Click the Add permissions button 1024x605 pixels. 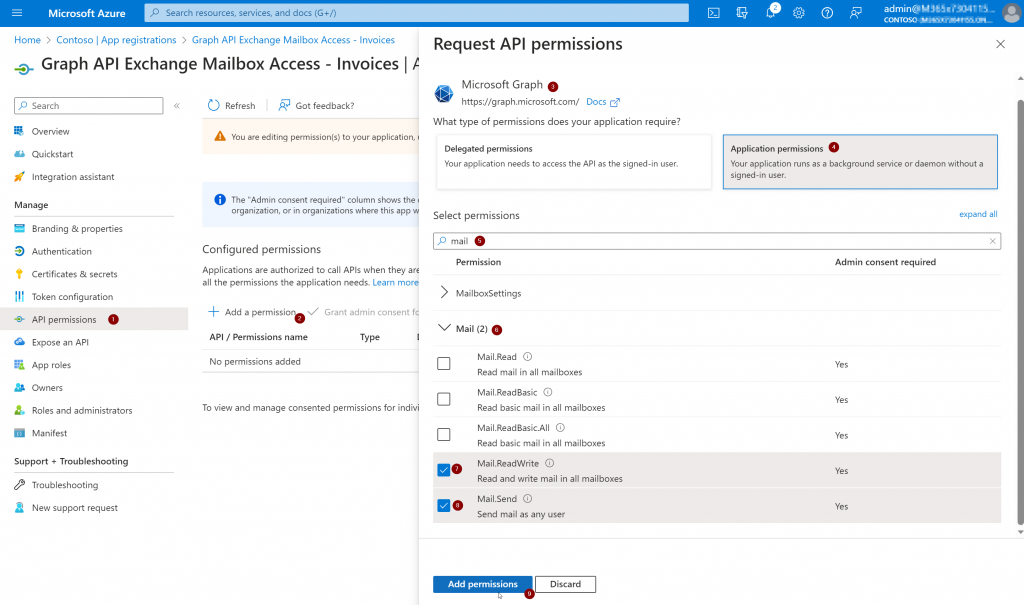click(x=482, y=584)
